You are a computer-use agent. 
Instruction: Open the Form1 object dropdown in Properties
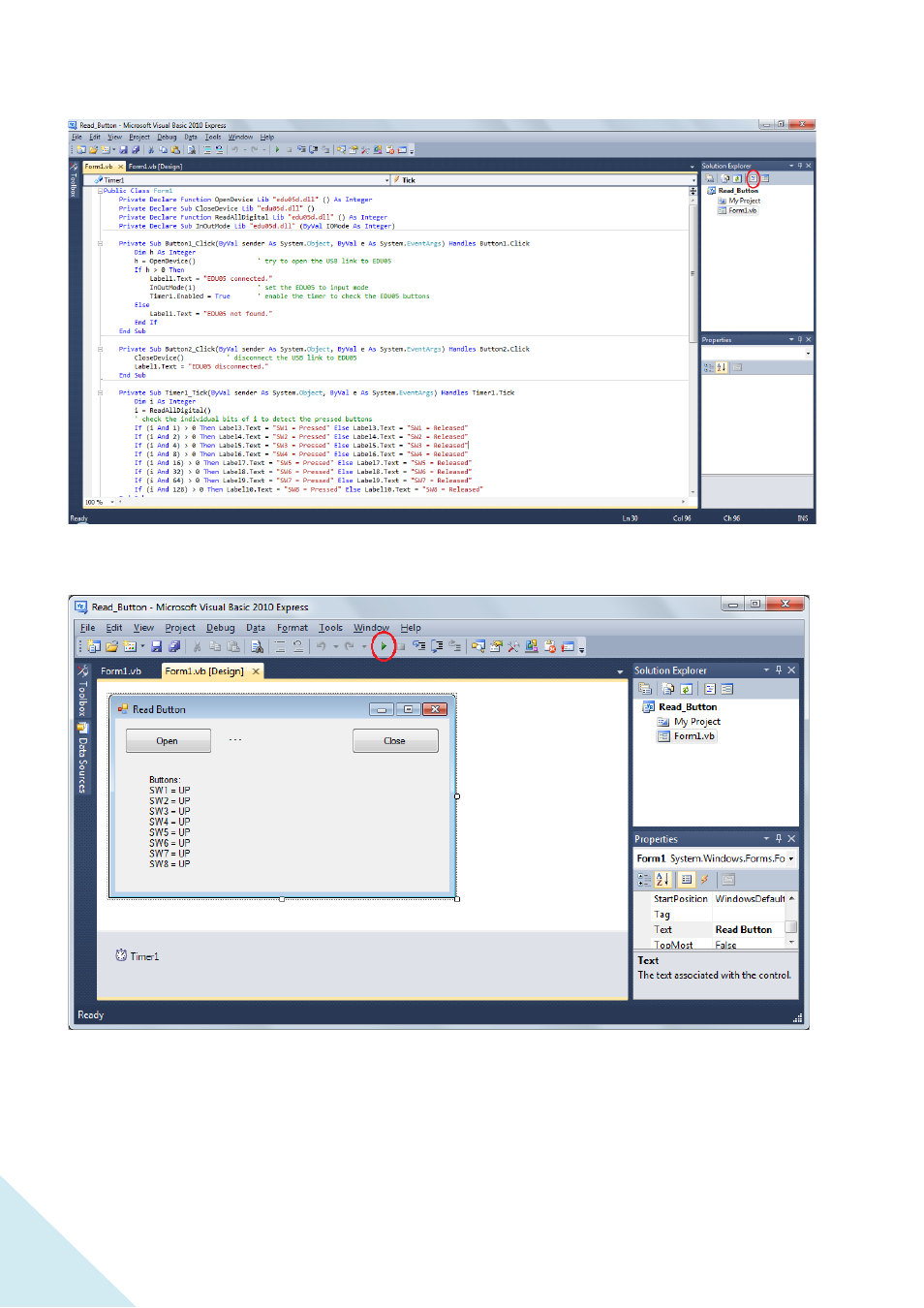click(791, 858)
